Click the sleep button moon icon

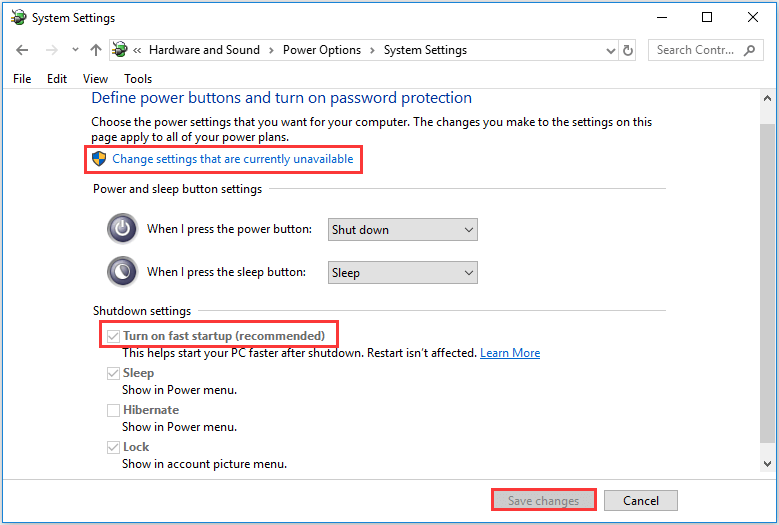122,272
